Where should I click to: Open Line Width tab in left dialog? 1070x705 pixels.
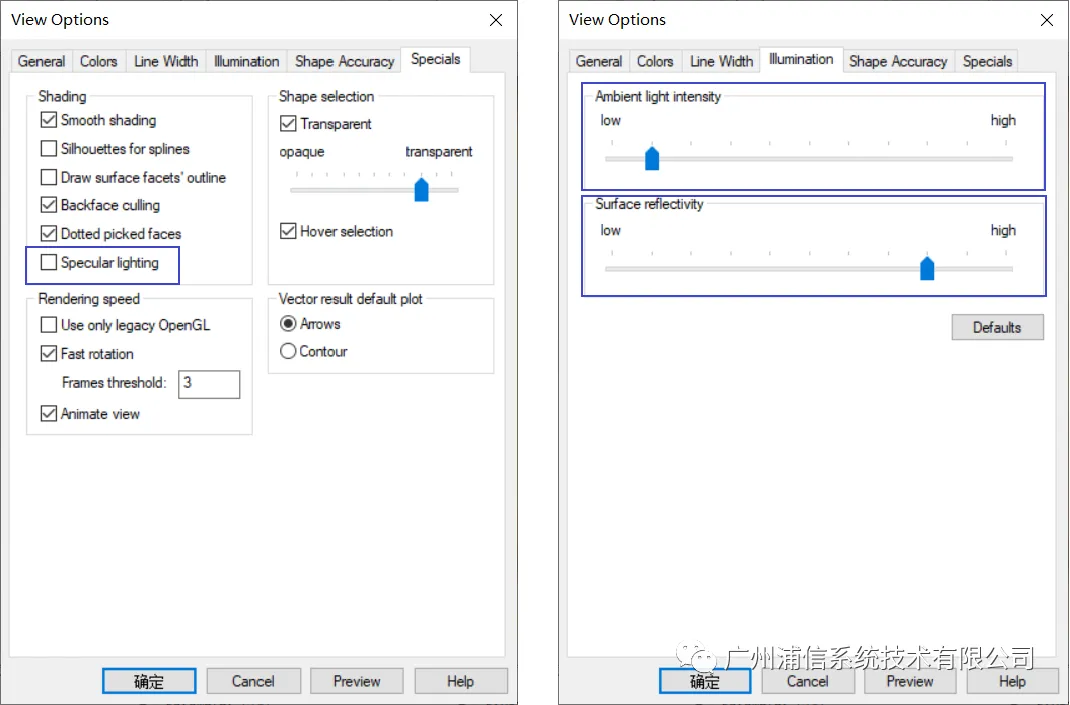point(166,61)
